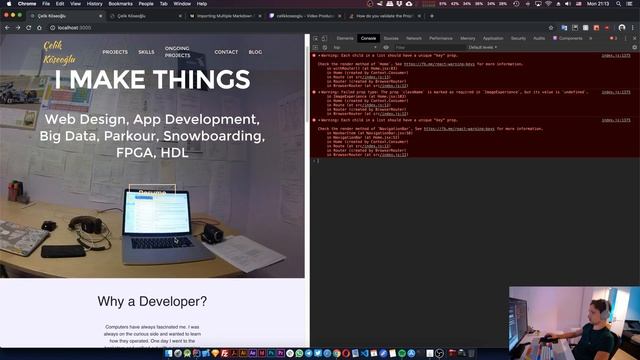This screenshot has width=640, height=360.
Task: Expand the first unique key warning
Action: pos(319,55)
